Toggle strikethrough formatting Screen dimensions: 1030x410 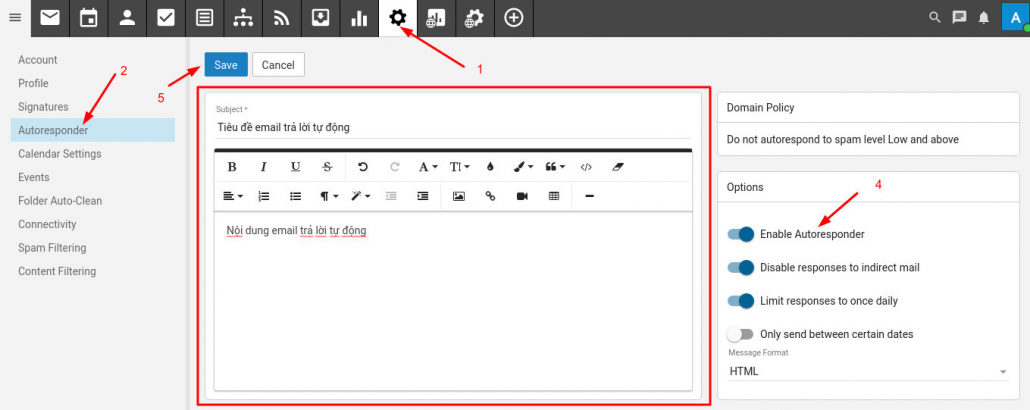327,167
